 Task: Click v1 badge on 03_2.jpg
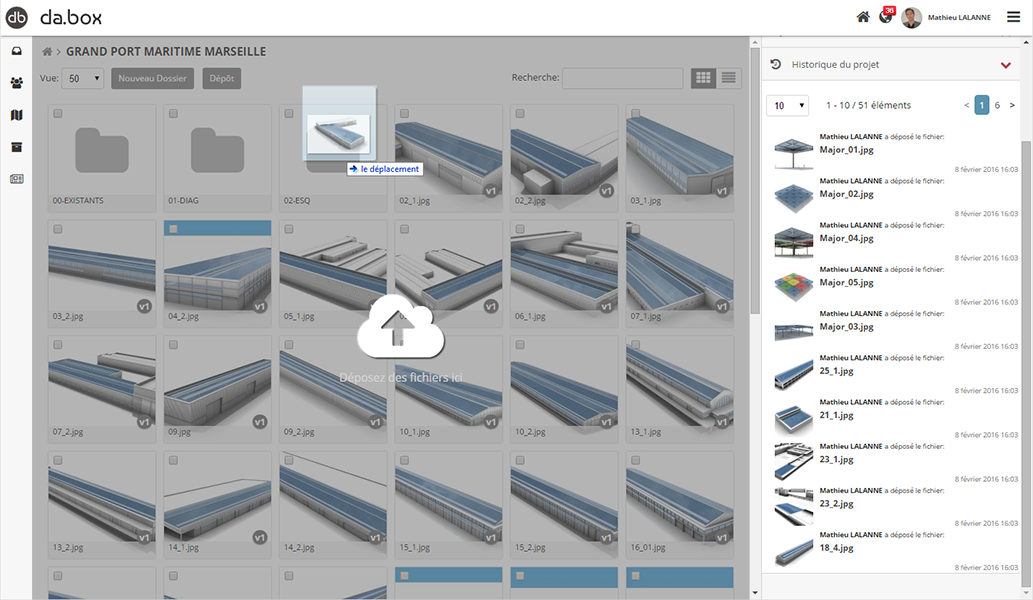click(x=144, y=306)
